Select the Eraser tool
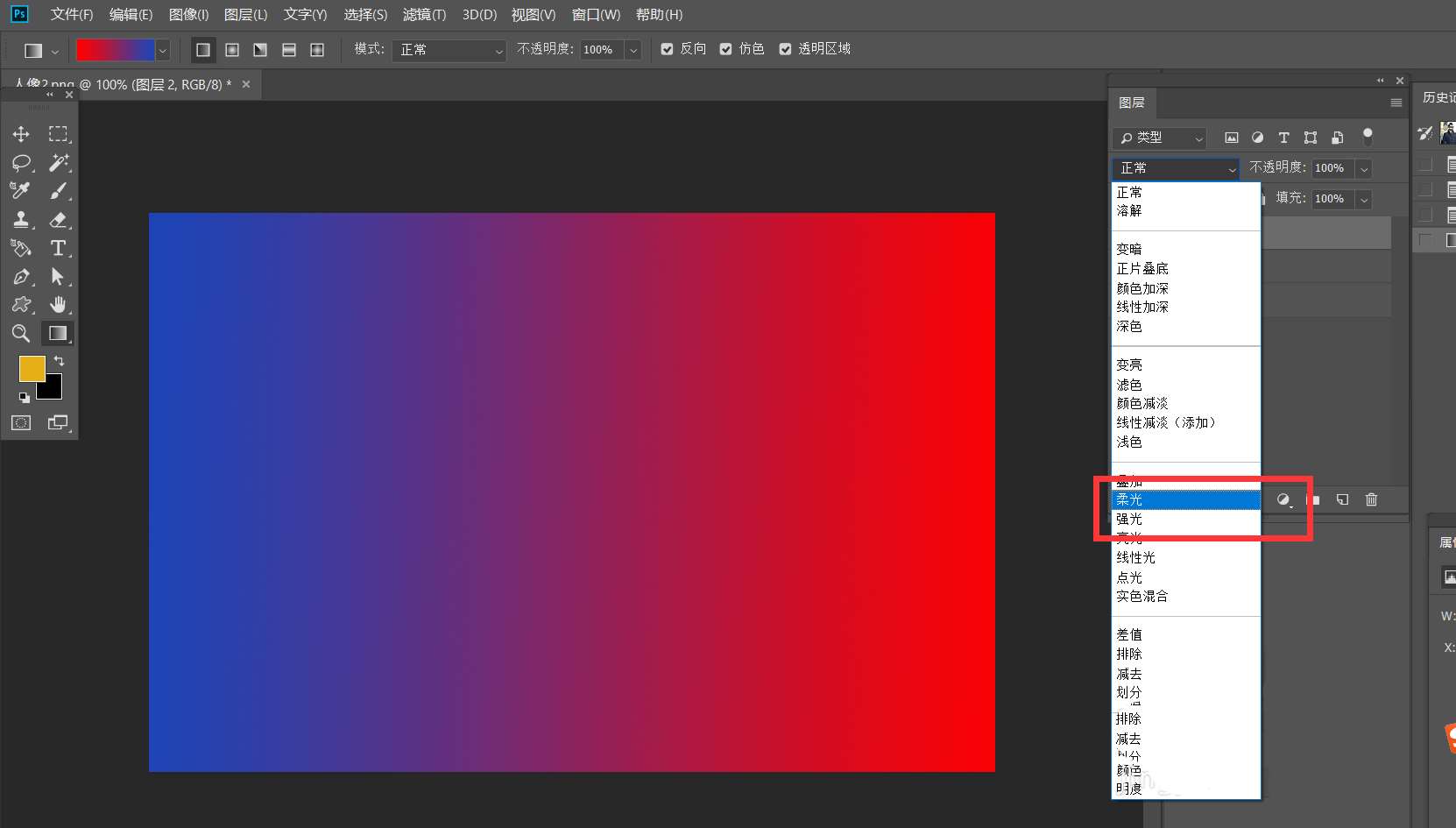 [59, 220]
